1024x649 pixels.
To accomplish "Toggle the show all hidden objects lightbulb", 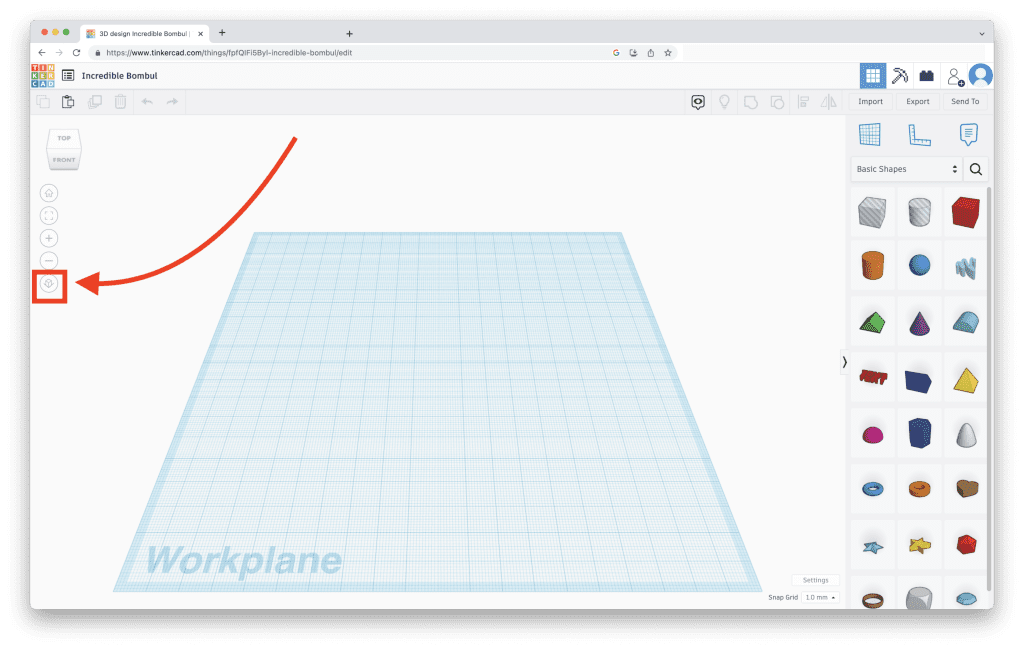I will 724,101.
